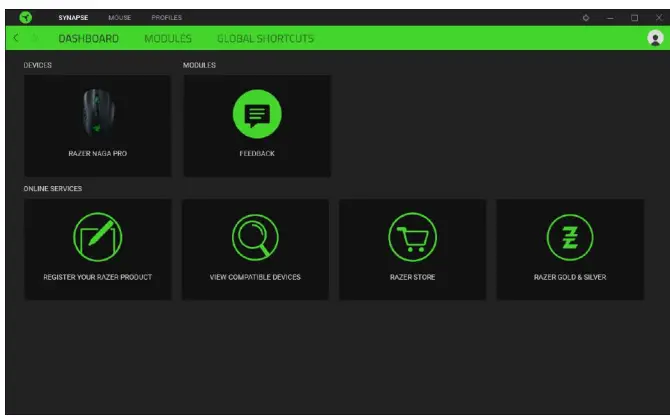Click the Modules section heading
The image size is (670, 419).
(x=199, y=65)
